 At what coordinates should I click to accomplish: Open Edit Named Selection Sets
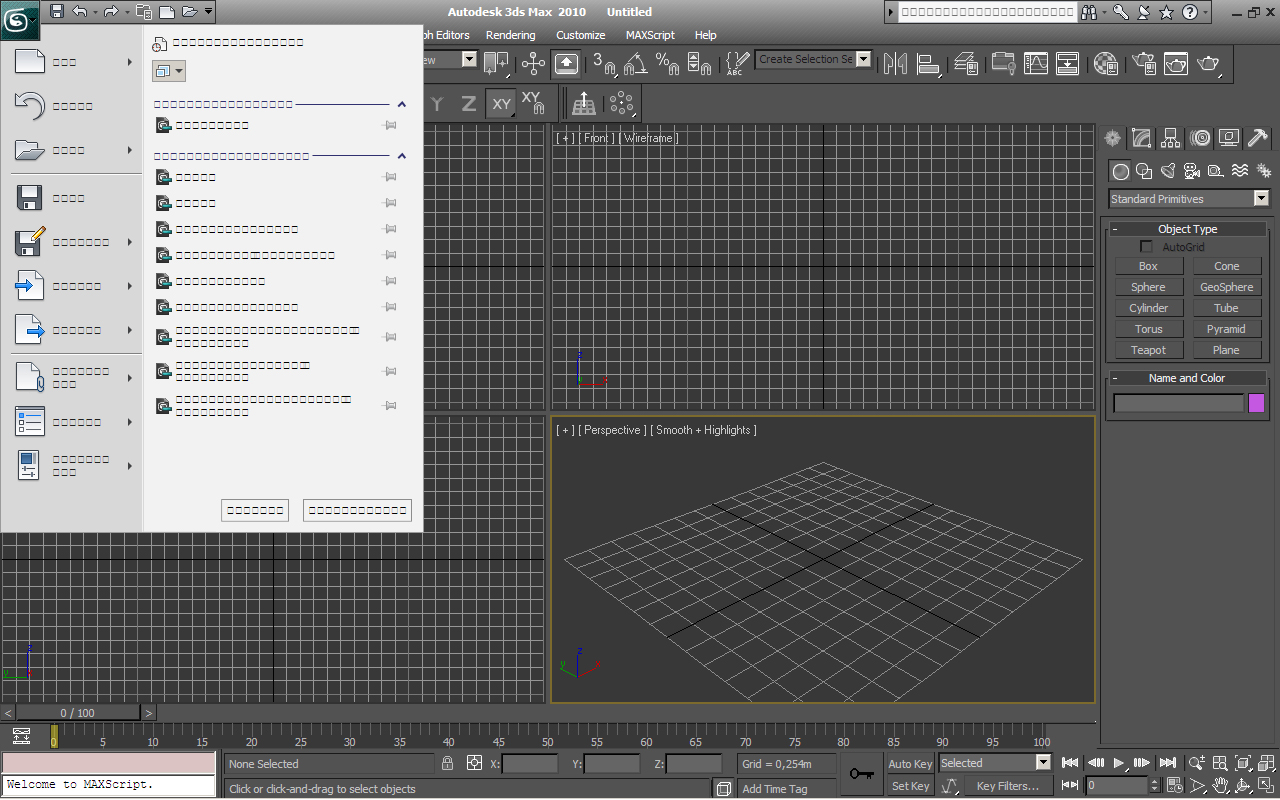(x=737, y=63)
